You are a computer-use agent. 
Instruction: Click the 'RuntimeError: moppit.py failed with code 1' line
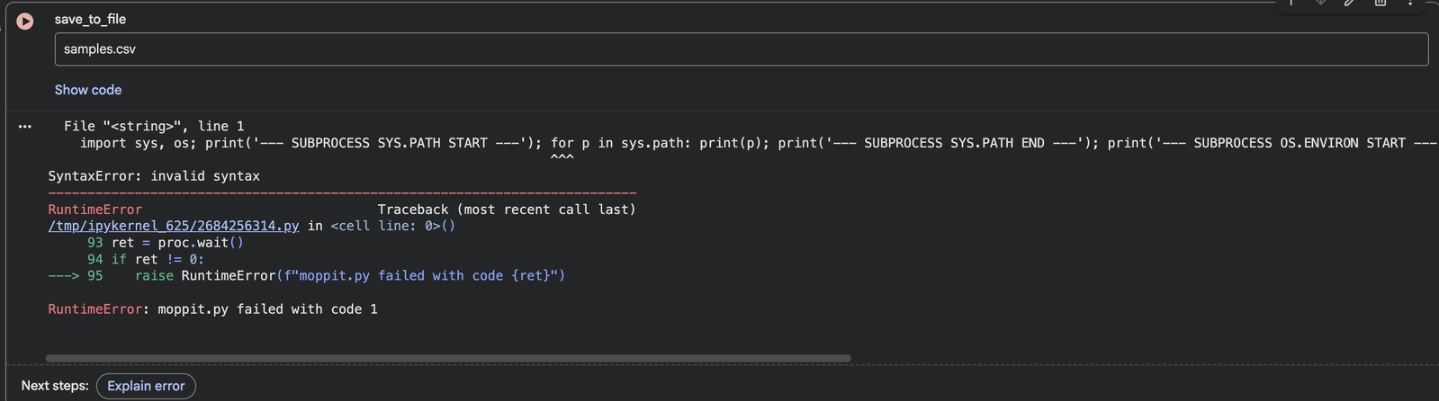[x=213, y=309]
